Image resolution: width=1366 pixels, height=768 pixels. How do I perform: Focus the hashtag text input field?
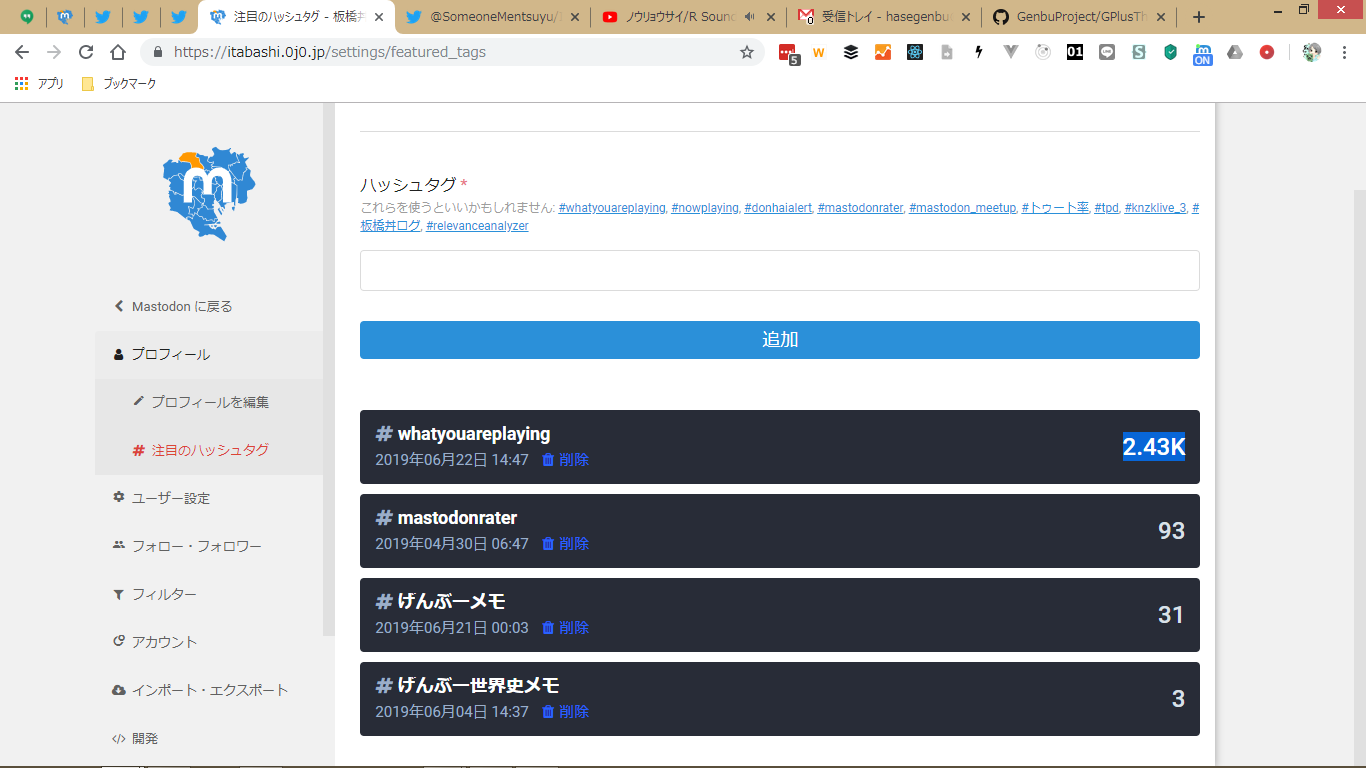[x=779, y=271]
